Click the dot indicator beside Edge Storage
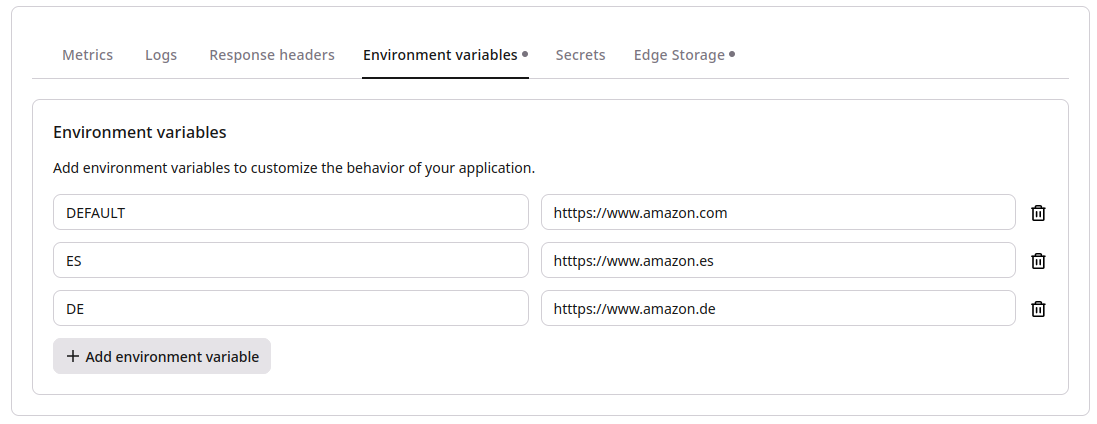 (x=732, y=54)
